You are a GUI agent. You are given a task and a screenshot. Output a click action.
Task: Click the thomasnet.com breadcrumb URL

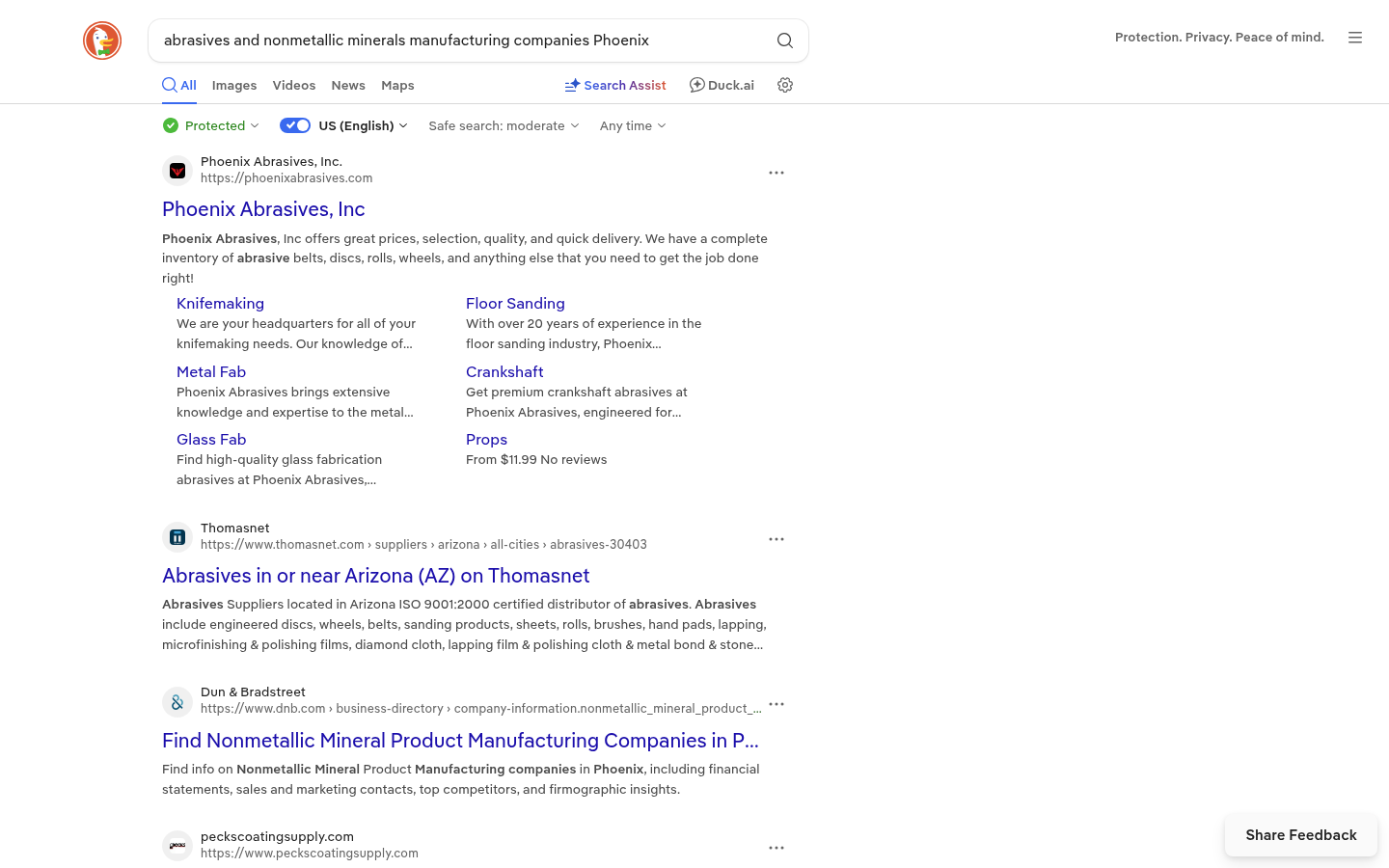pos(423,545)
